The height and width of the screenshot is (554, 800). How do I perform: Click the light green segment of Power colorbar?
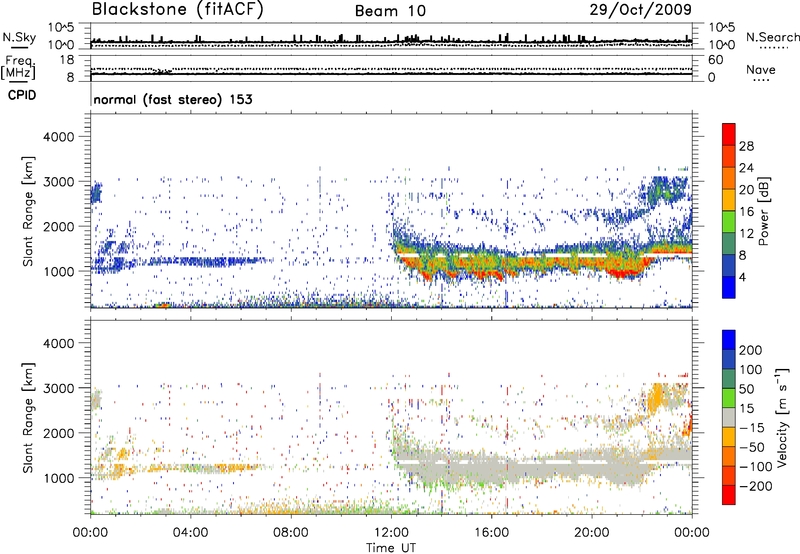729,222
